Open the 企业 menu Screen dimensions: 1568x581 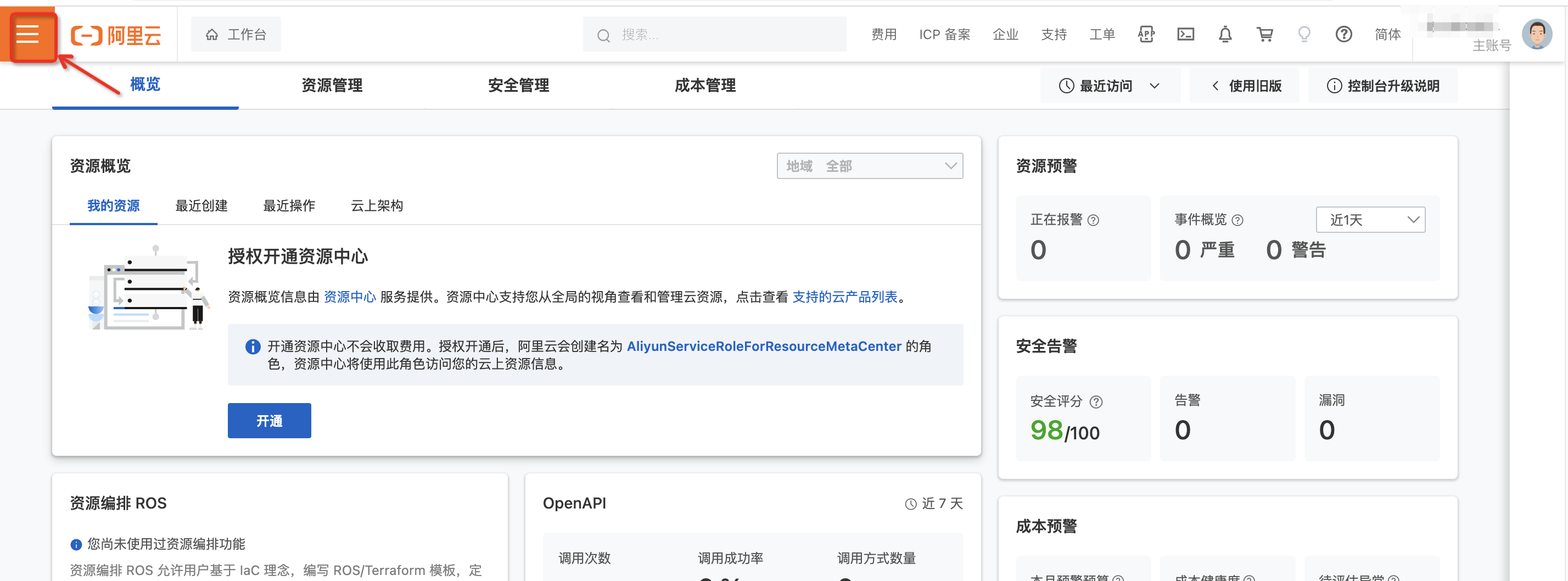tap(1006, 35)
